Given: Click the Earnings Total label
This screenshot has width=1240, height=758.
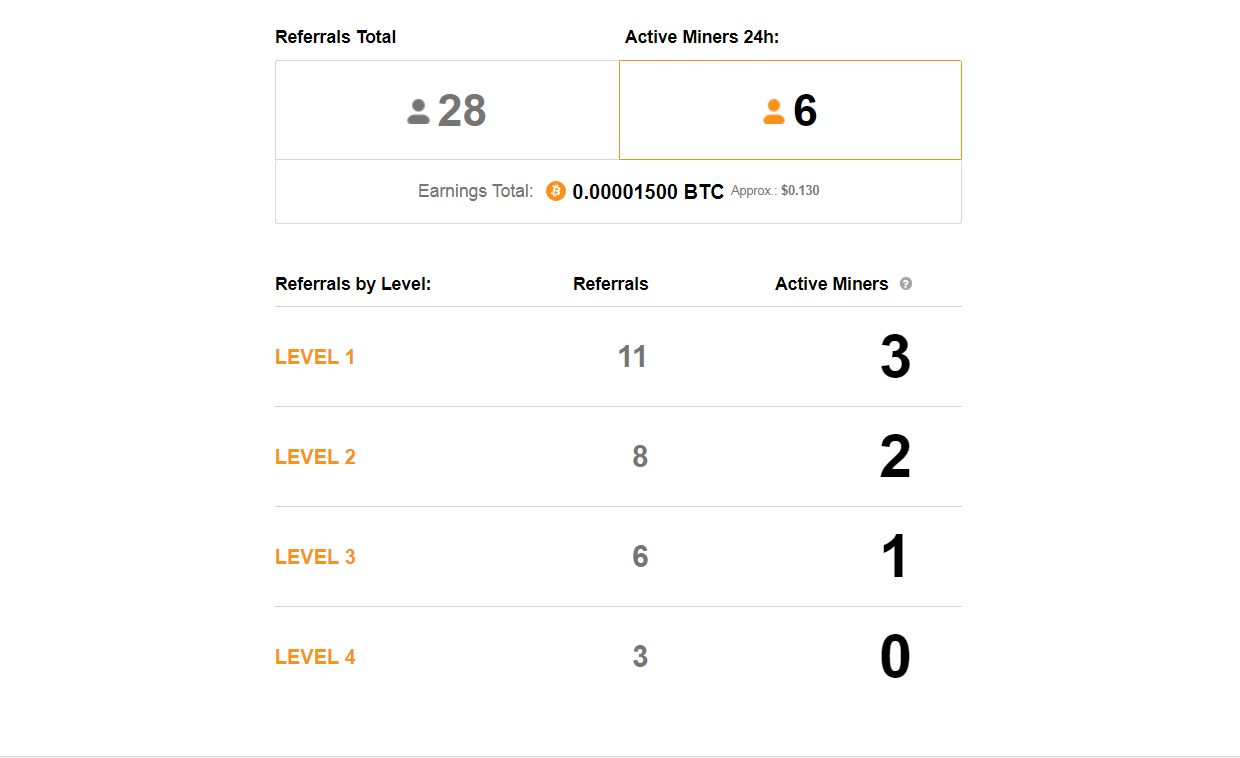Looking at the screenshot, I should (476, 191).
